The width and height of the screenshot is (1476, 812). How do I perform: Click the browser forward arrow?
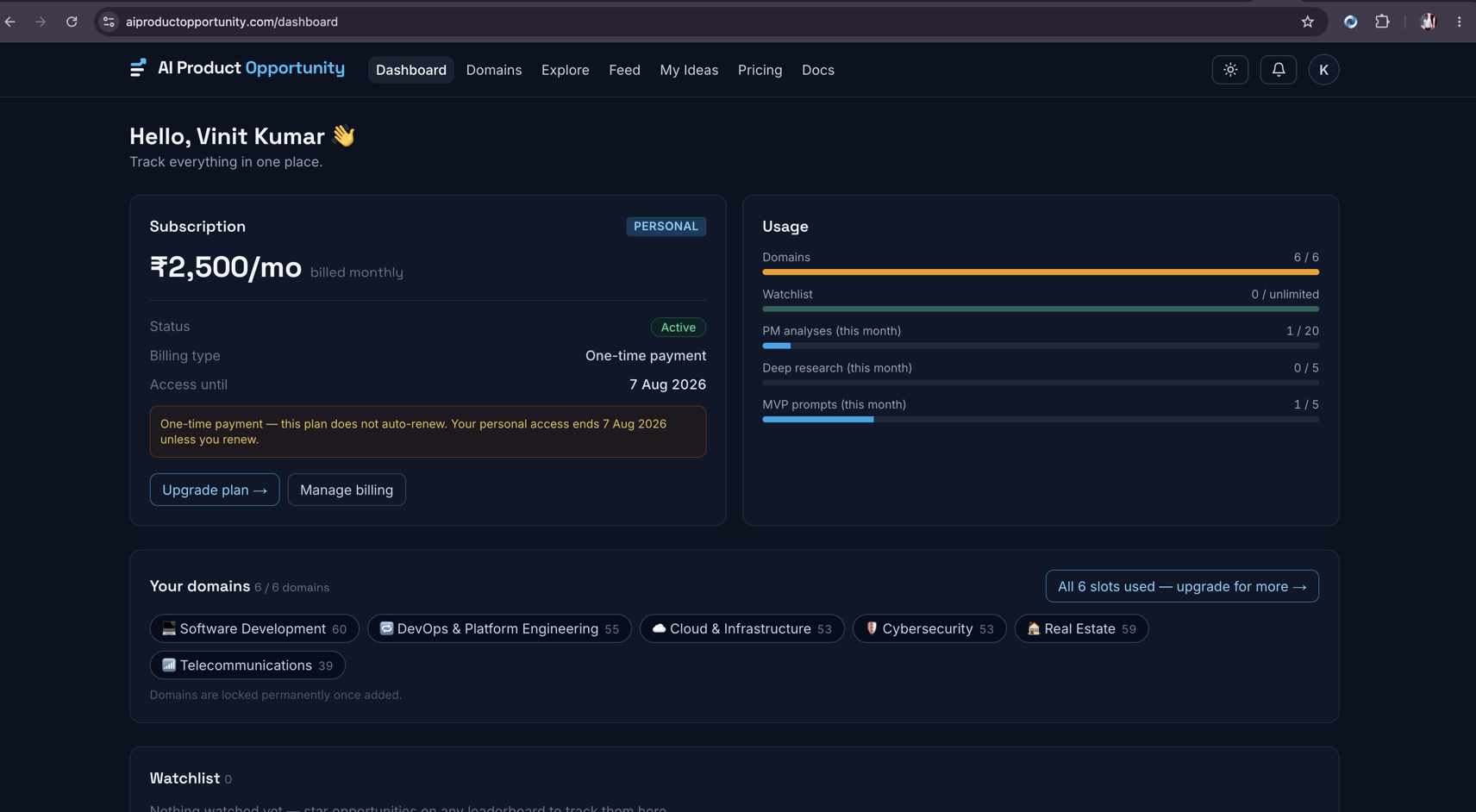(41, 22)
